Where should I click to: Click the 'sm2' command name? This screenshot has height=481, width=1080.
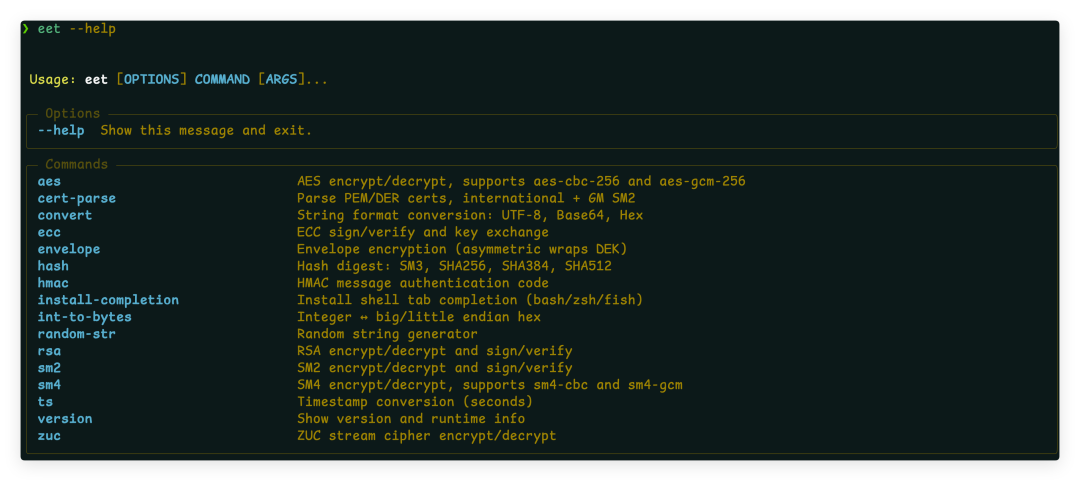click(x=50, y=368)
